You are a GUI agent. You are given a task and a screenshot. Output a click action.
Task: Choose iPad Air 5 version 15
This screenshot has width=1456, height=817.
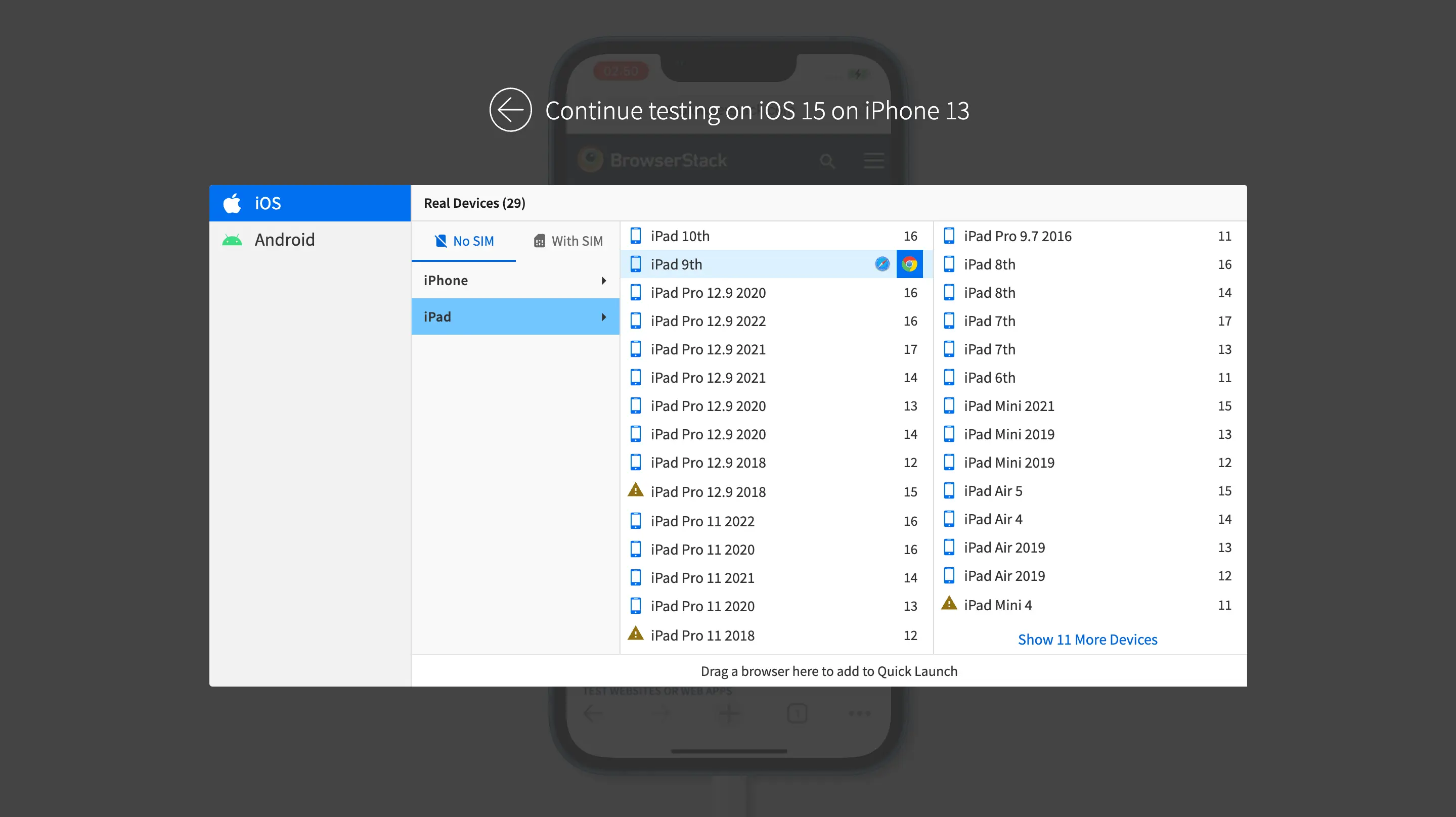pyautogui.click(x=993, y=491)
